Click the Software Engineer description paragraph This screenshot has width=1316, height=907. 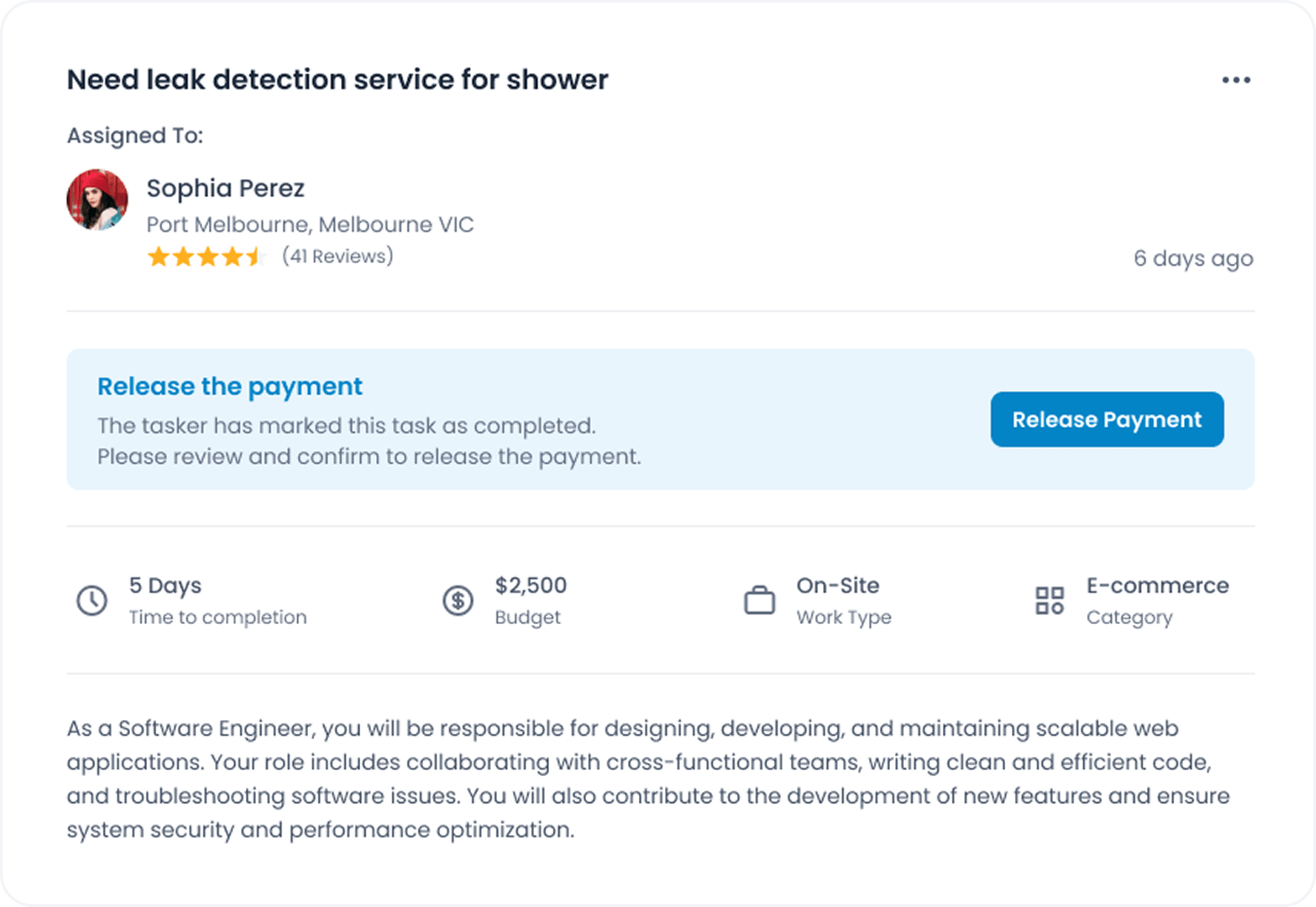(648, 779)
